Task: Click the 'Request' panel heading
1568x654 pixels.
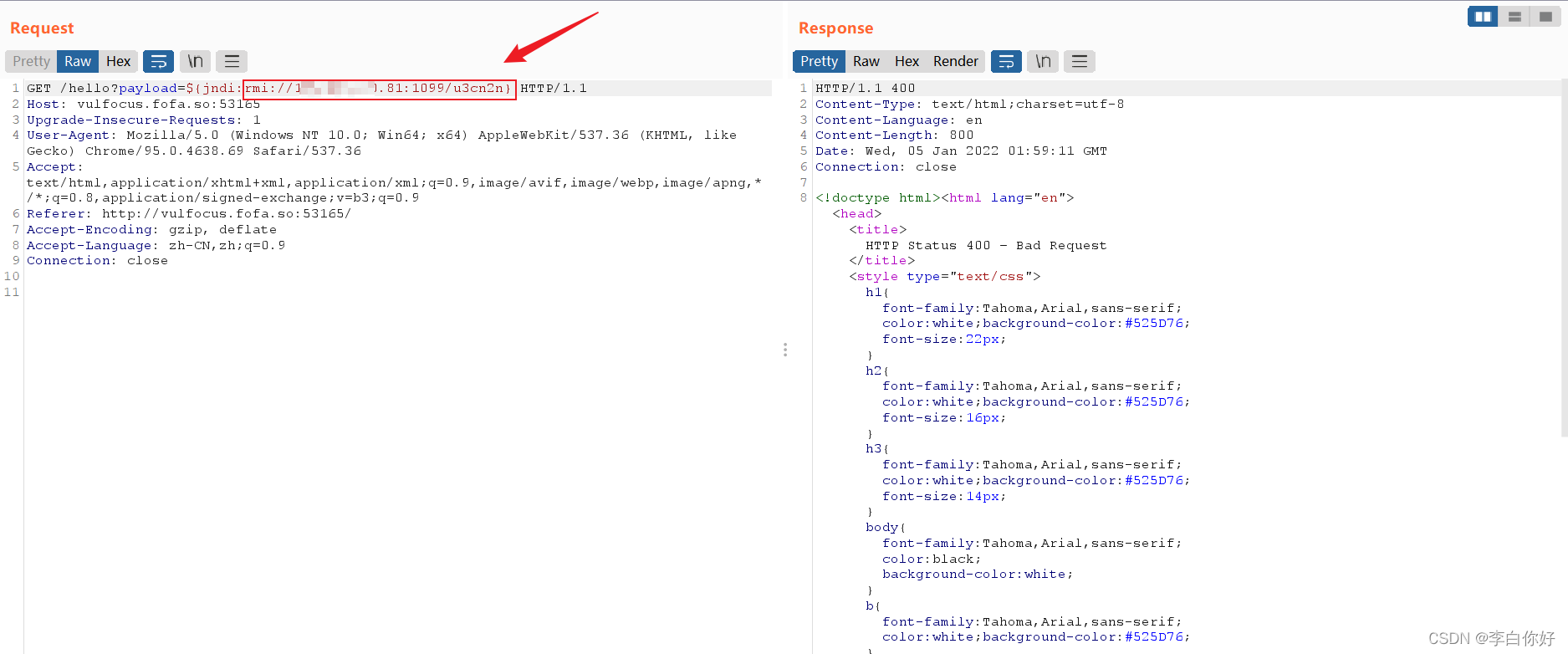Action: 42,28
